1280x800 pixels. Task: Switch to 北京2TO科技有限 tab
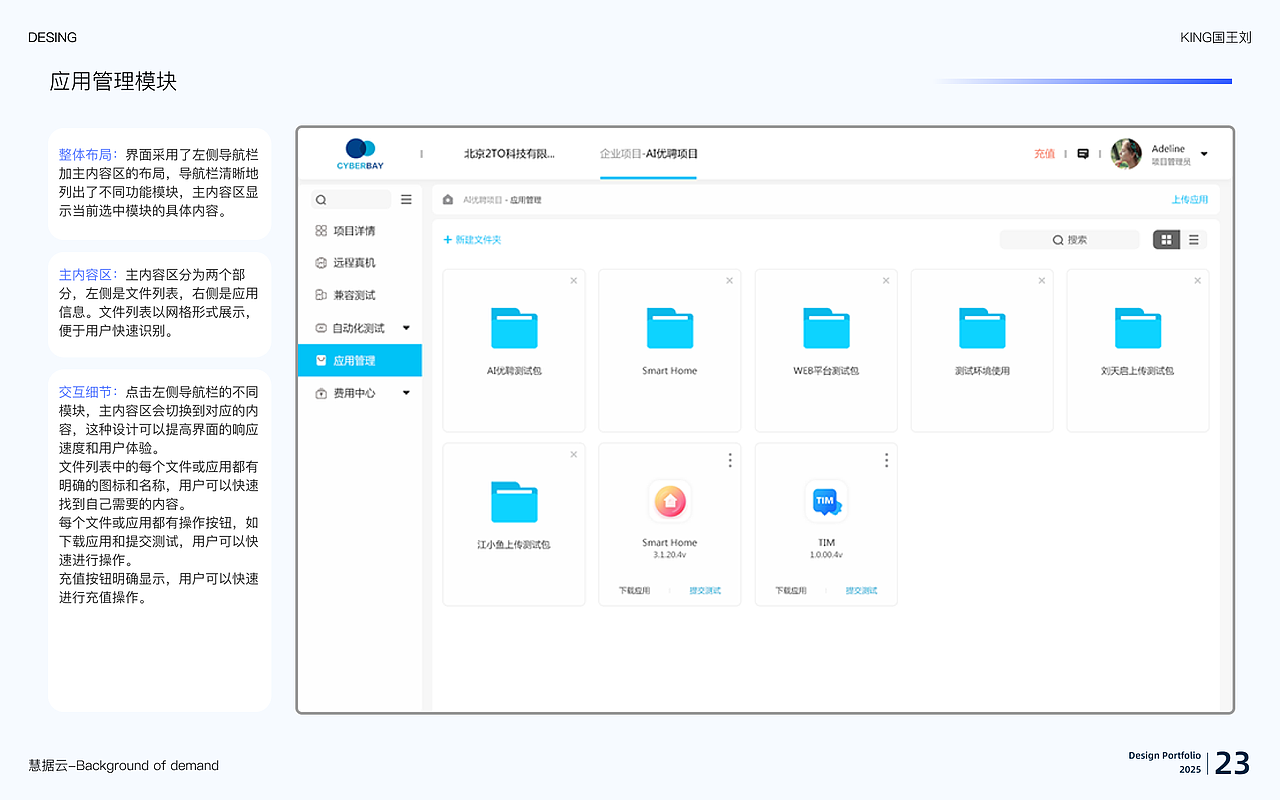coord(509,154)
